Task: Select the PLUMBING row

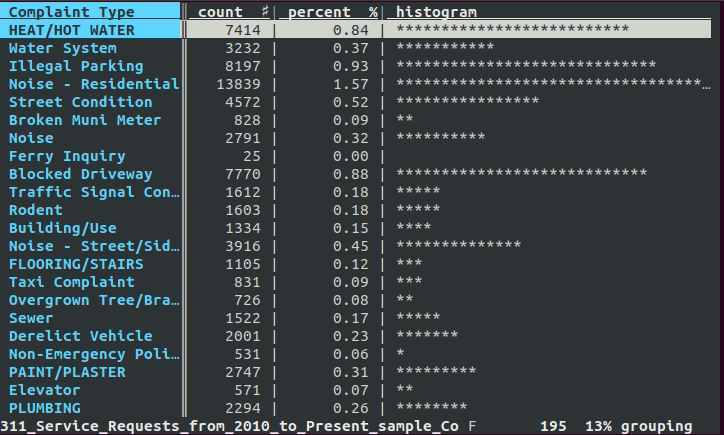Action: 356,408
